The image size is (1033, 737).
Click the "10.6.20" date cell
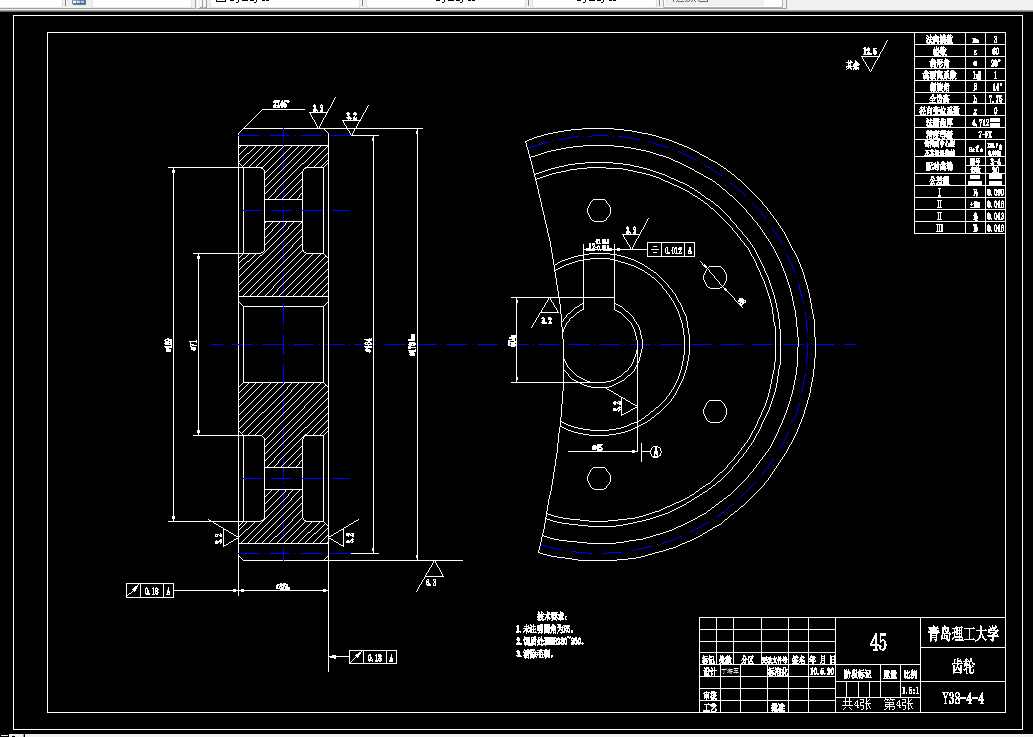[x=822, y=671]
